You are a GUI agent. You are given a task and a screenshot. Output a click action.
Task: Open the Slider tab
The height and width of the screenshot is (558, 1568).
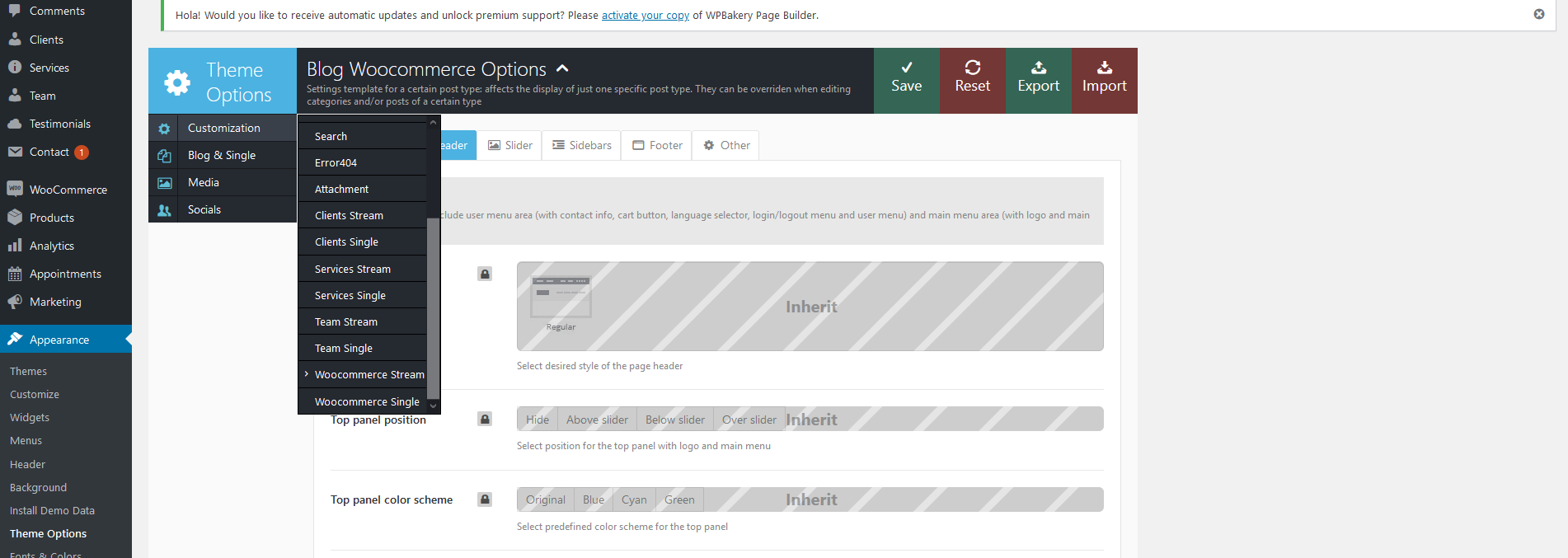point(509,145)
